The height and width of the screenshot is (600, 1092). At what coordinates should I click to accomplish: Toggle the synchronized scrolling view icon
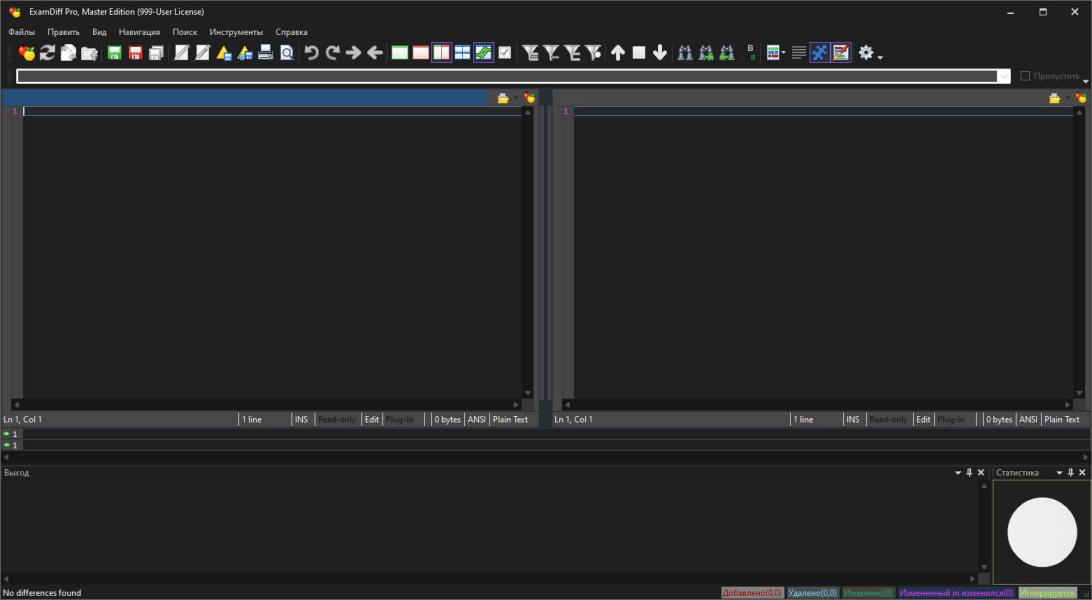(483, 53)
